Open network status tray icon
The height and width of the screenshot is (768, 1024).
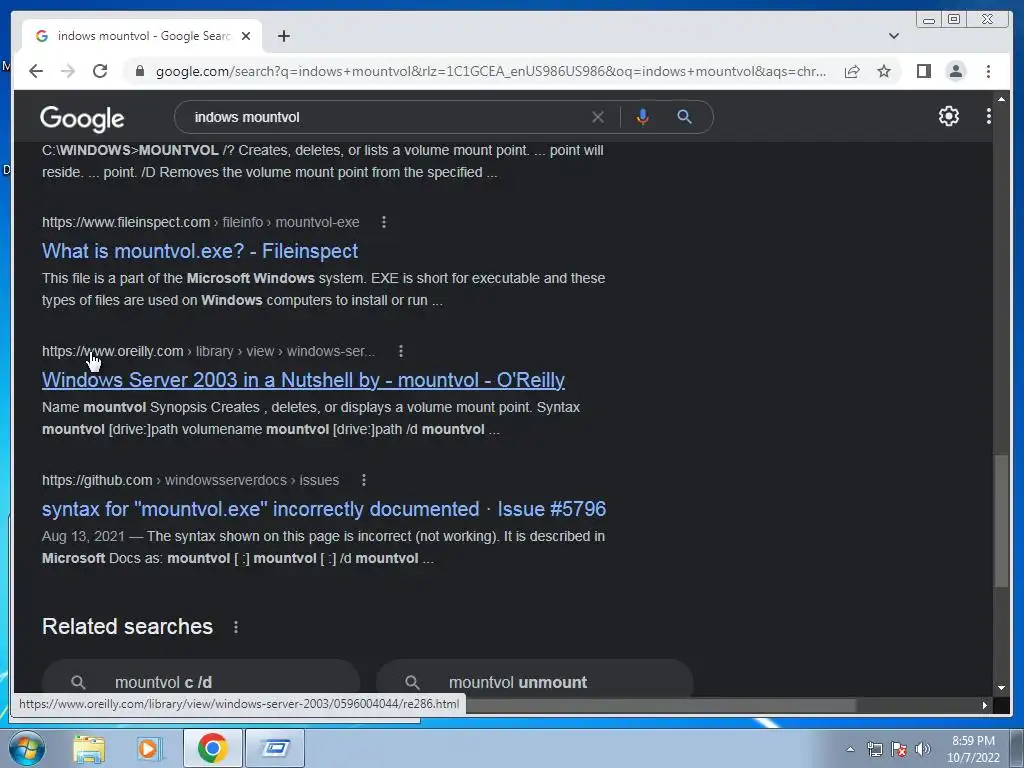point(874,750)
